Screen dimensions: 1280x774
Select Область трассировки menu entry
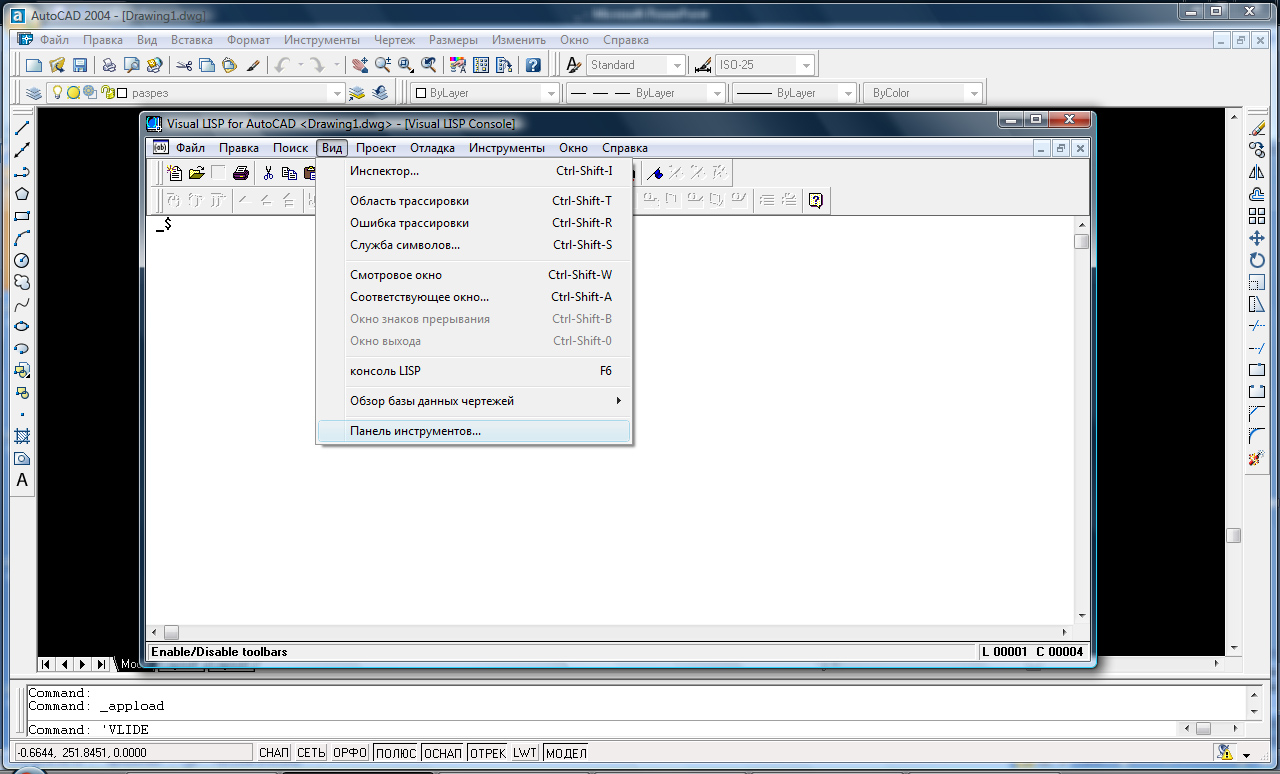(x=475, y=201)
